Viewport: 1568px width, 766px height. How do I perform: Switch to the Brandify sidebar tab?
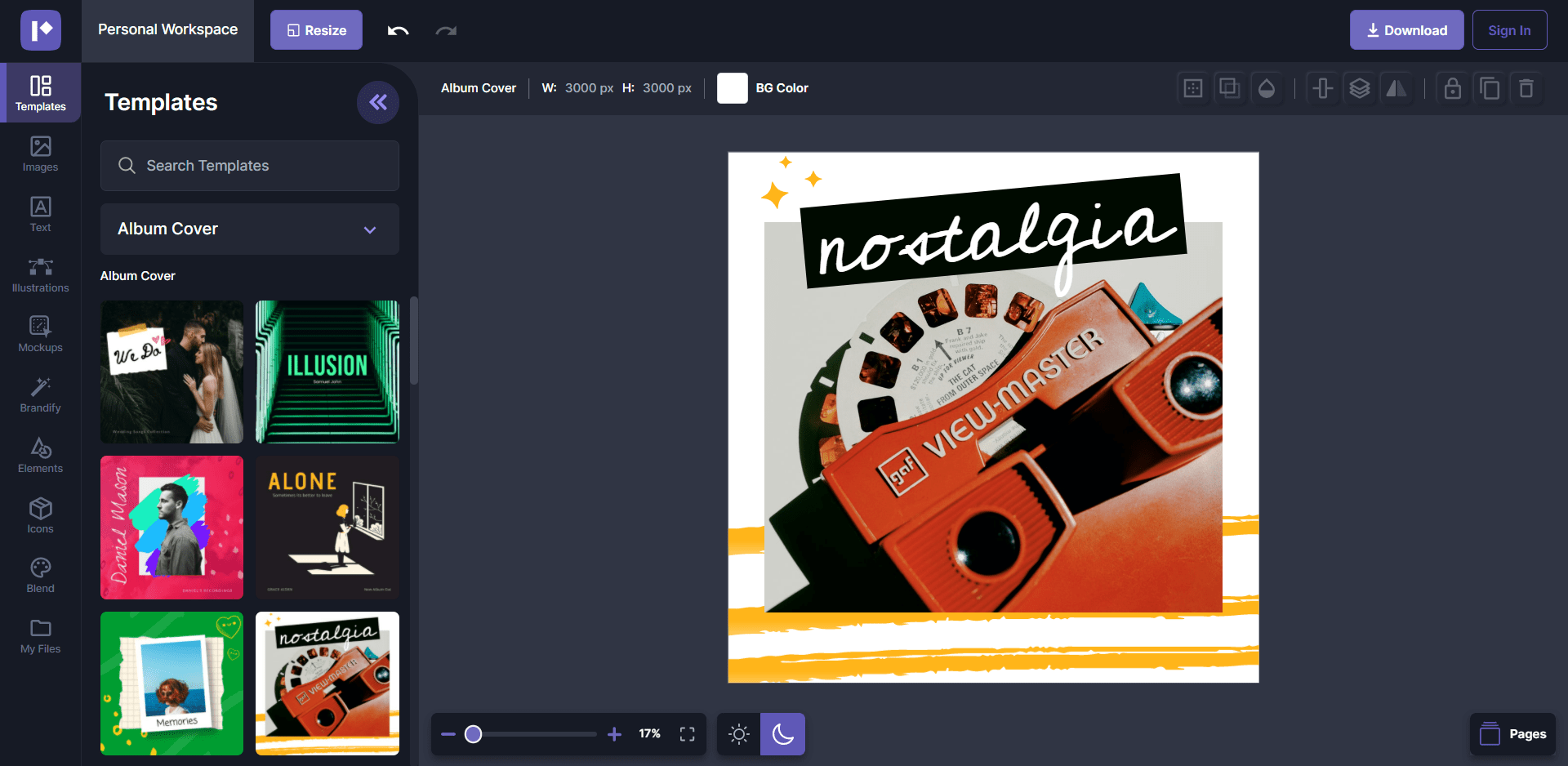(x=40, y=394)
